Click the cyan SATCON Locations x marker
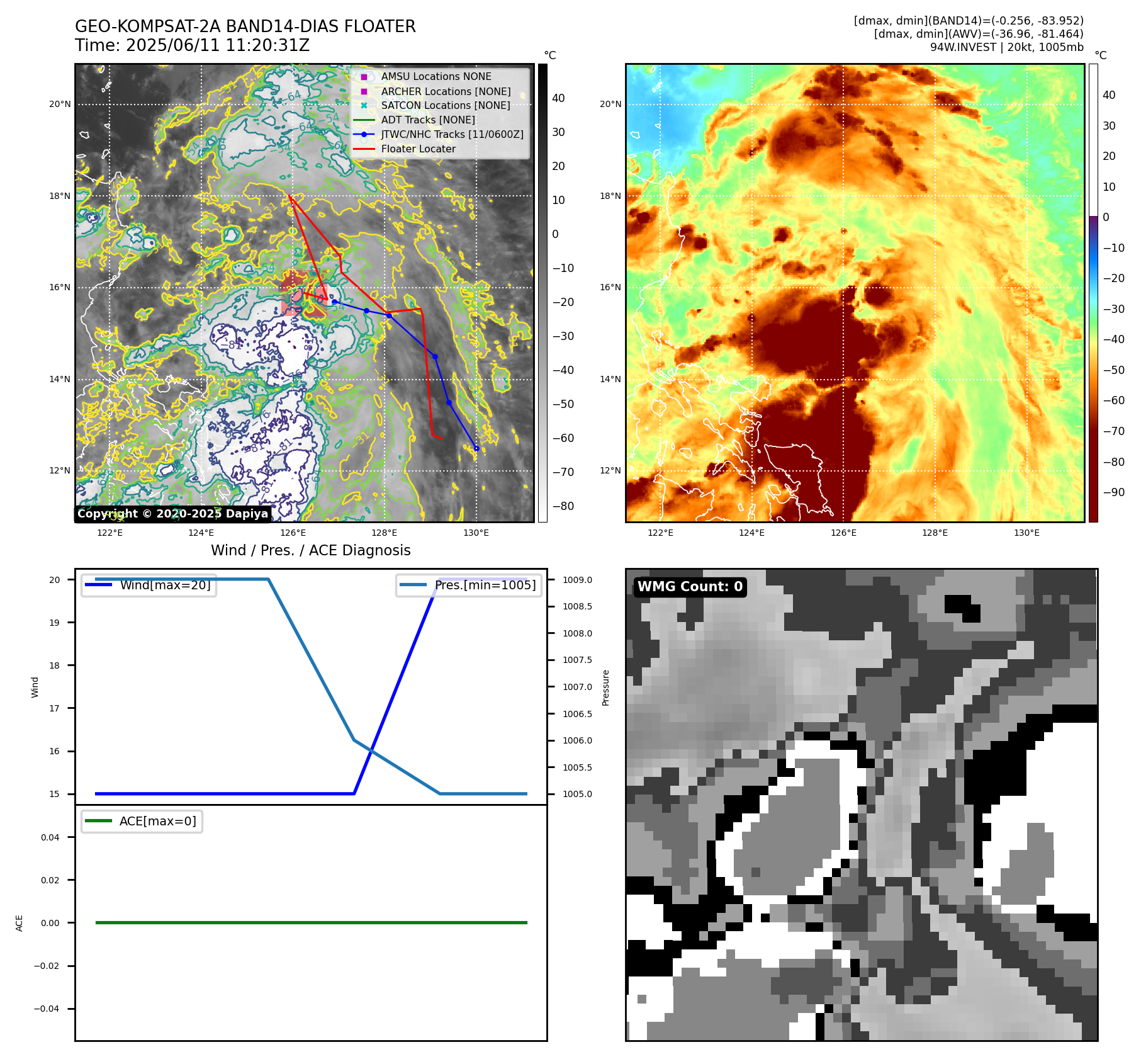 (364, 105)
